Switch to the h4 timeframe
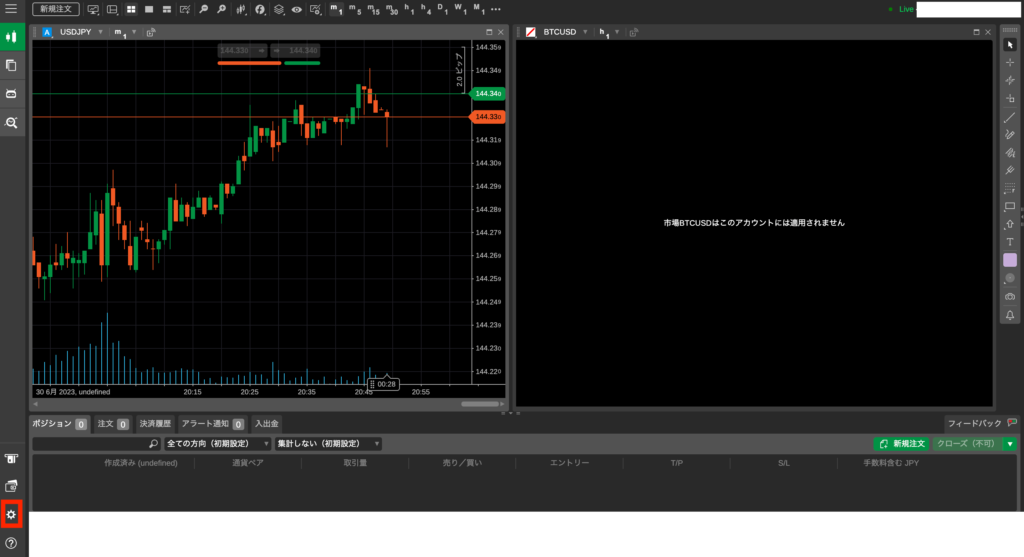 tap(426, 9)
